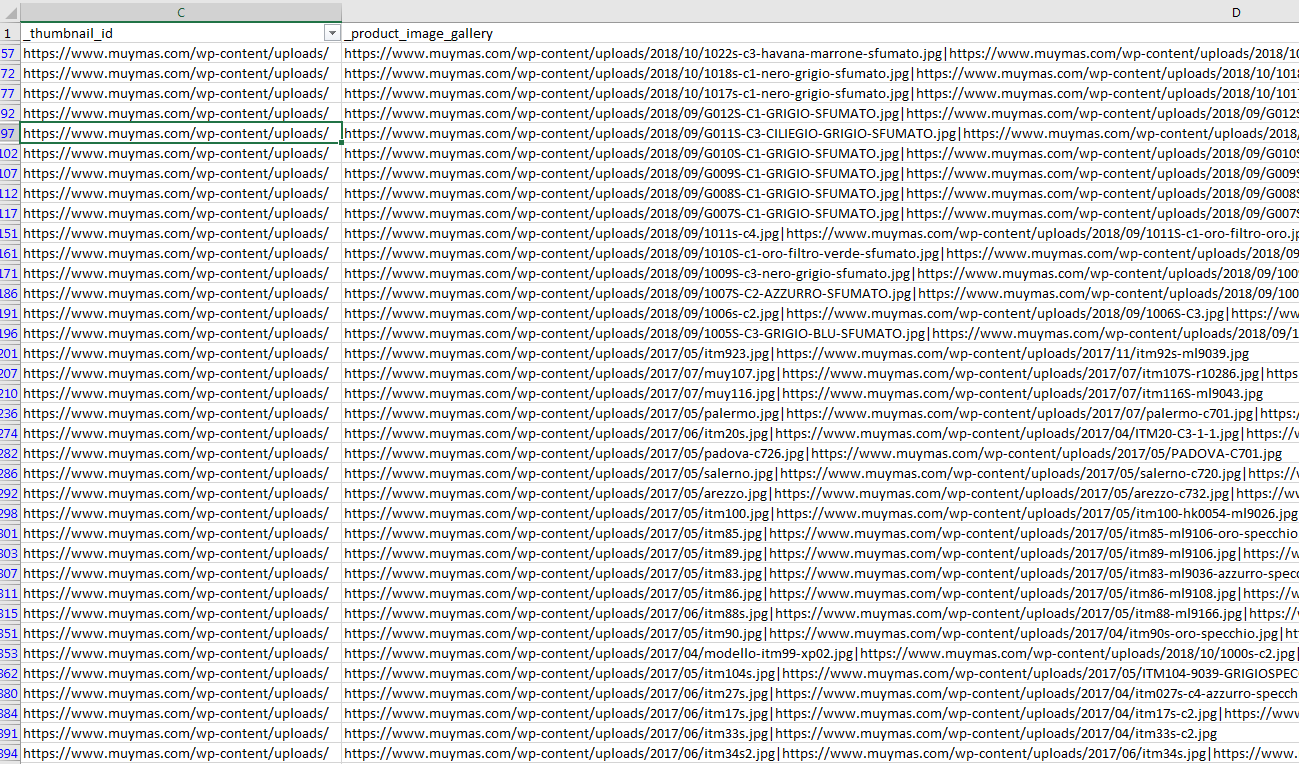Click gallery cell starting with muy107.jpg
Screen dimensions: 1299x764
(x=820, y=373)
